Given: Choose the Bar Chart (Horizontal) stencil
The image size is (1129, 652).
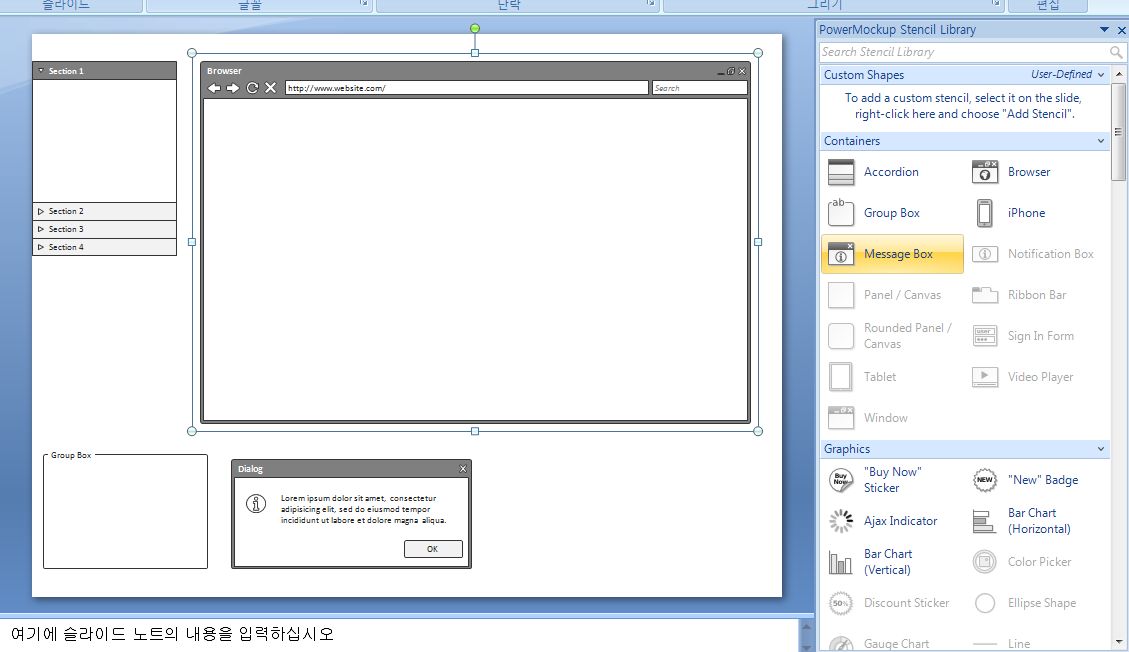Looking at the screenshot, I should (985, 521).
